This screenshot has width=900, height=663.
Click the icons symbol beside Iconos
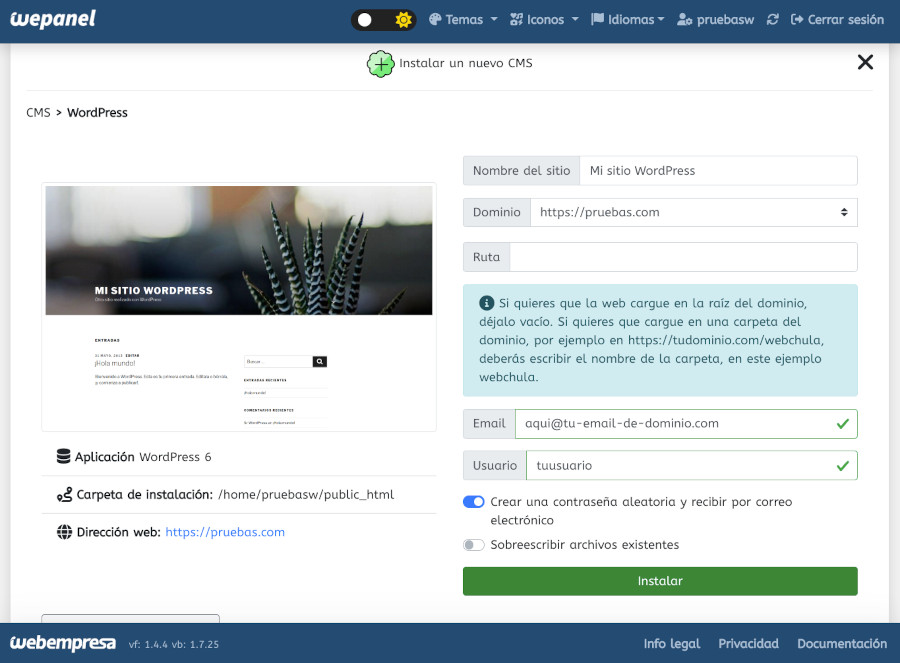[x=516, y=20]
